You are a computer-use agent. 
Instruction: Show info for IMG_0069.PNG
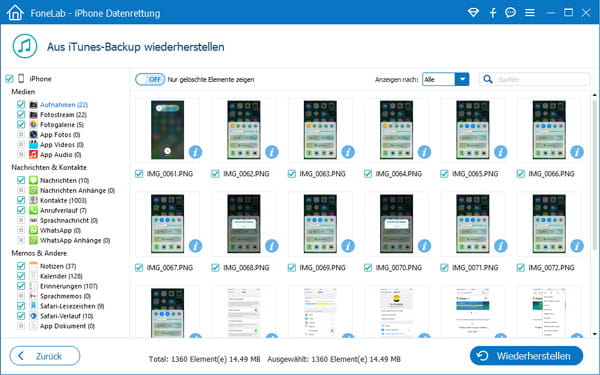point(348,246)
